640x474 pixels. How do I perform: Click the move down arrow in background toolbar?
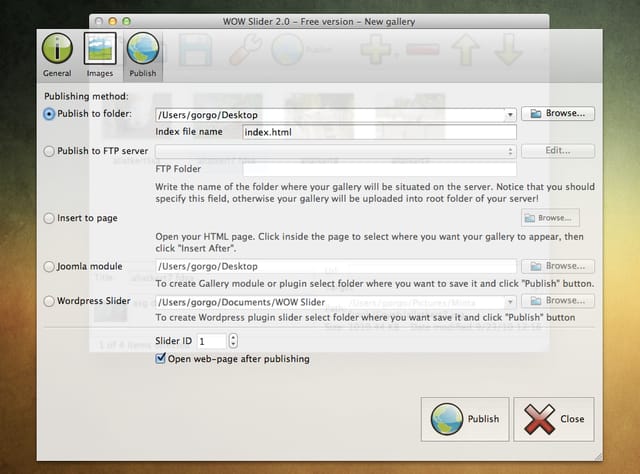[508, 50]
